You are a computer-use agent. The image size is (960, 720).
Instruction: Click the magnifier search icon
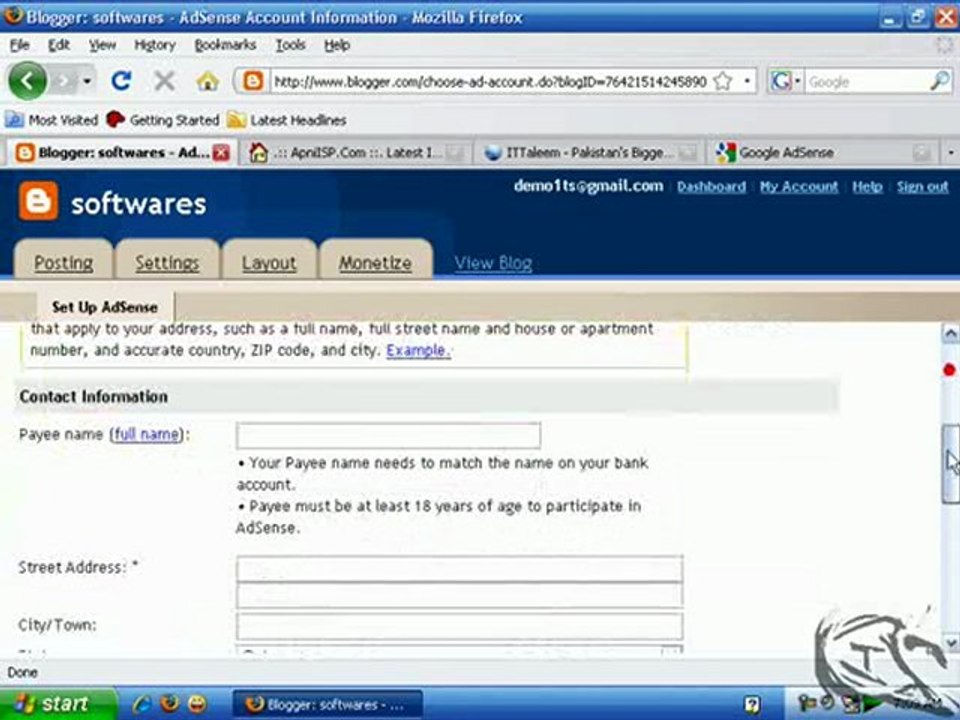click(x=940, y=81)
